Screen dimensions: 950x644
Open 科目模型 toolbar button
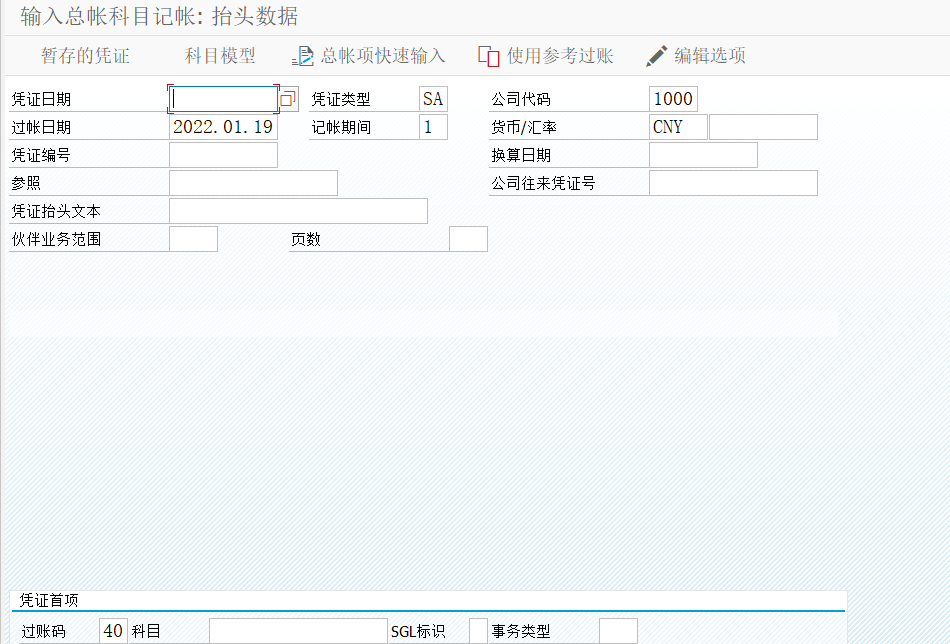click(x=220, y=56)
